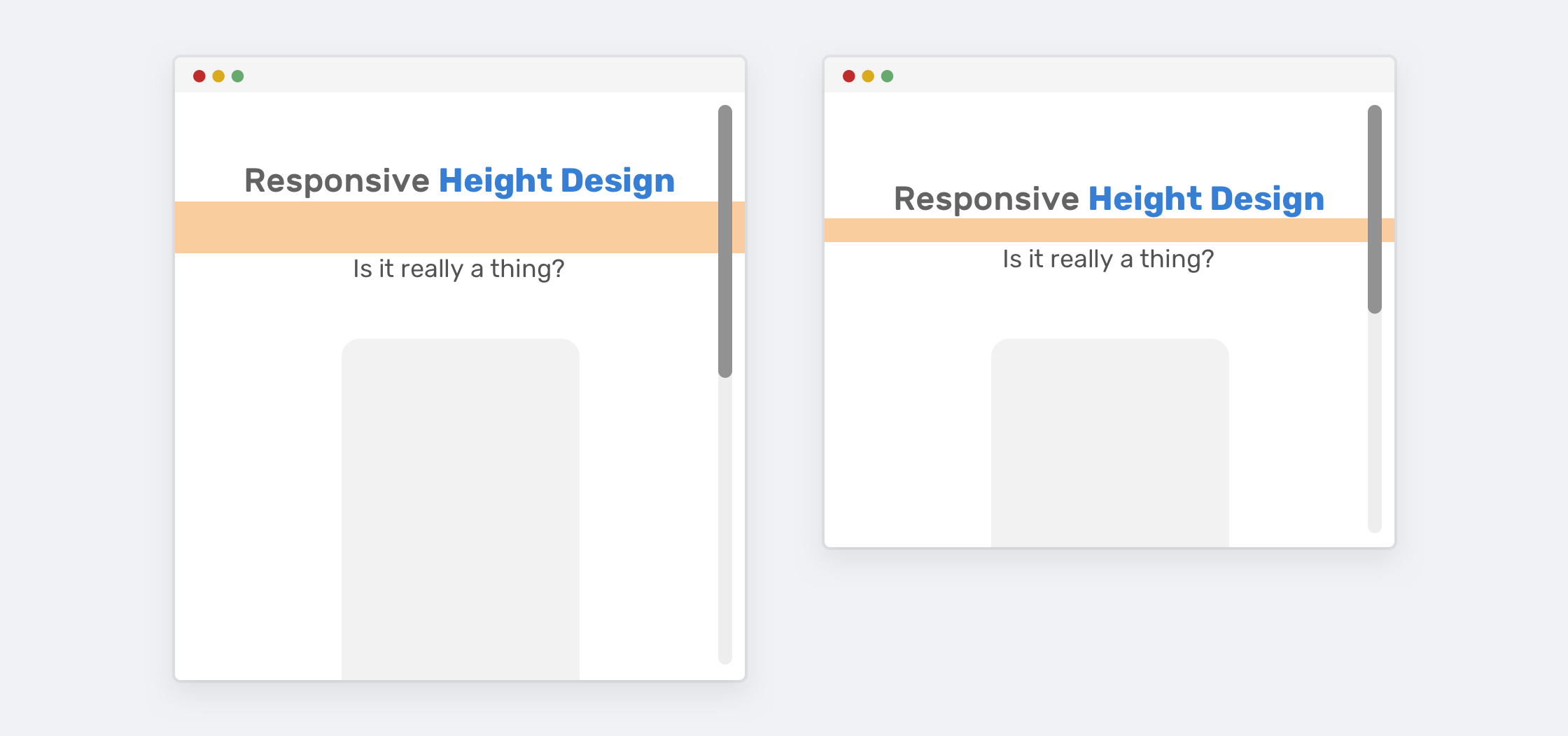
Task: Click the gray placeholder card in the shorter window
Action: point(1110,443)
